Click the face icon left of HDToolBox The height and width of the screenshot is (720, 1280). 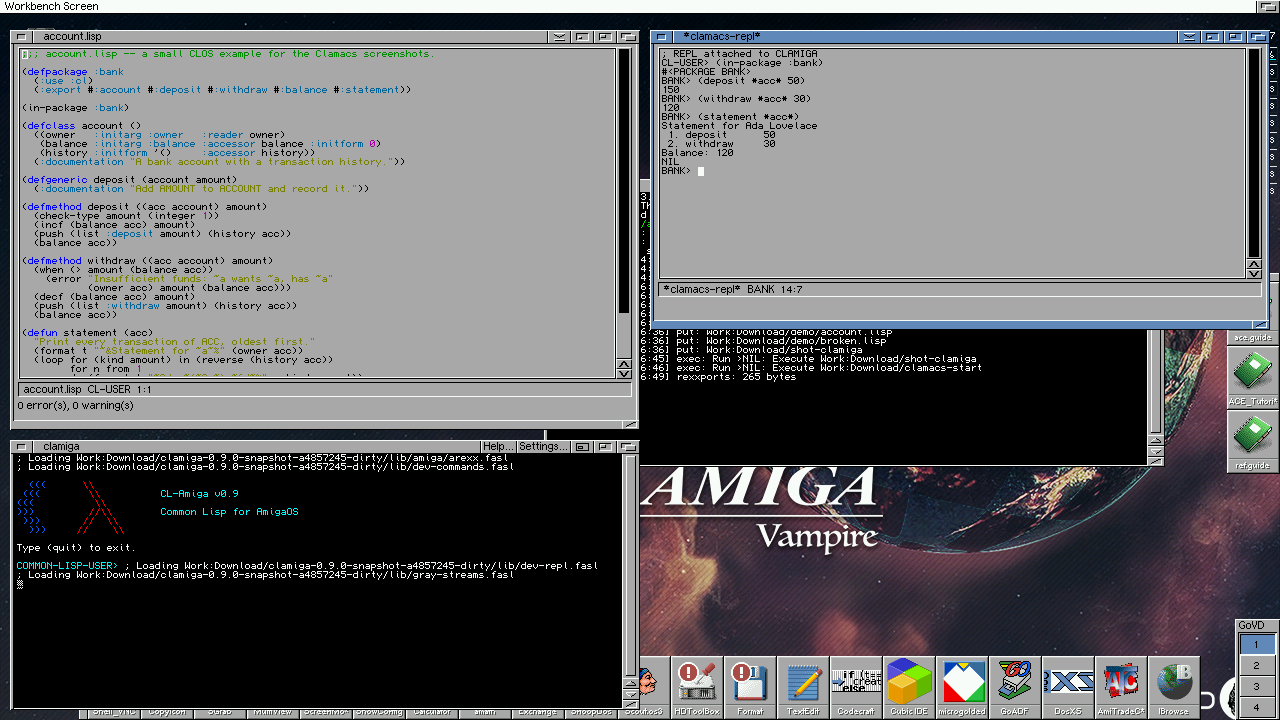point(654,688)
